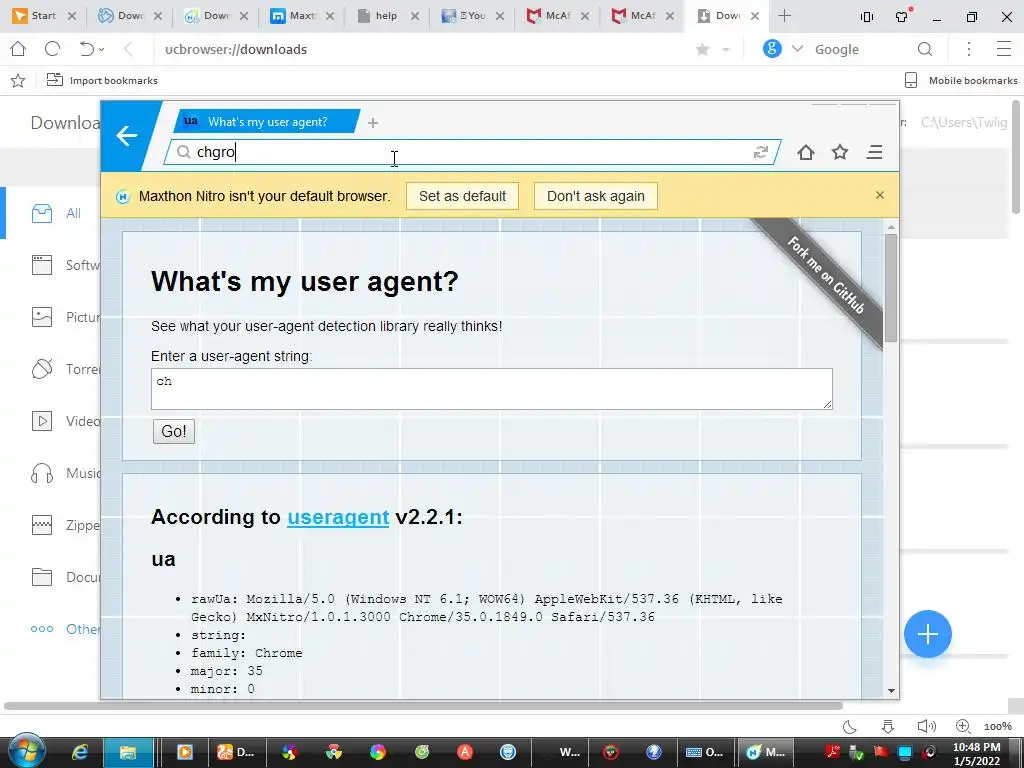Click the Maxthon Nitro favorites star

pos(840,152)
